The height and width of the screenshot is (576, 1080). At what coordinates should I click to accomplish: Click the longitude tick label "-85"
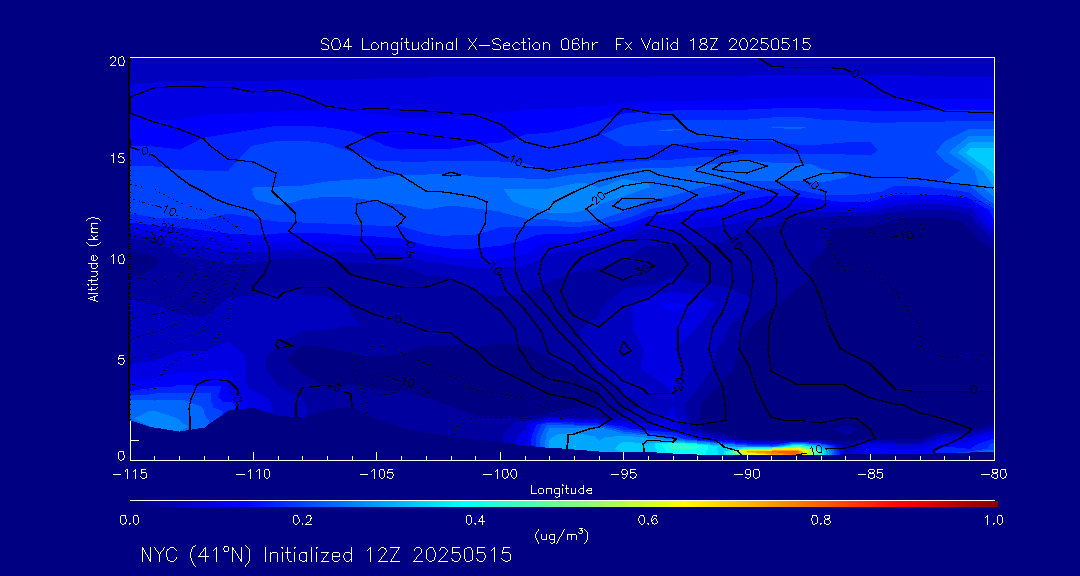click(871, 475)
